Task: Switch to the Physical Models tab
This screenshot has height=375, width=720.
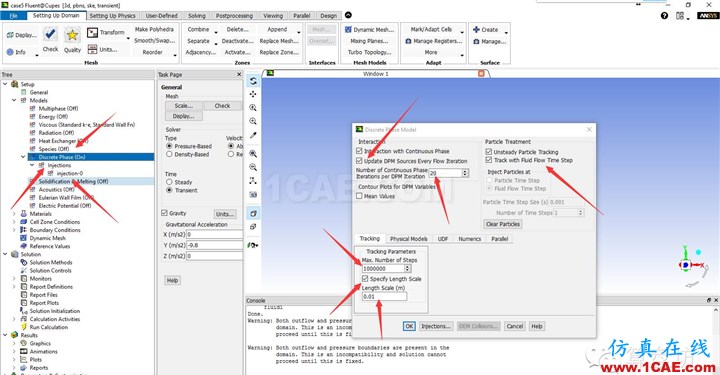Action: 409,239
